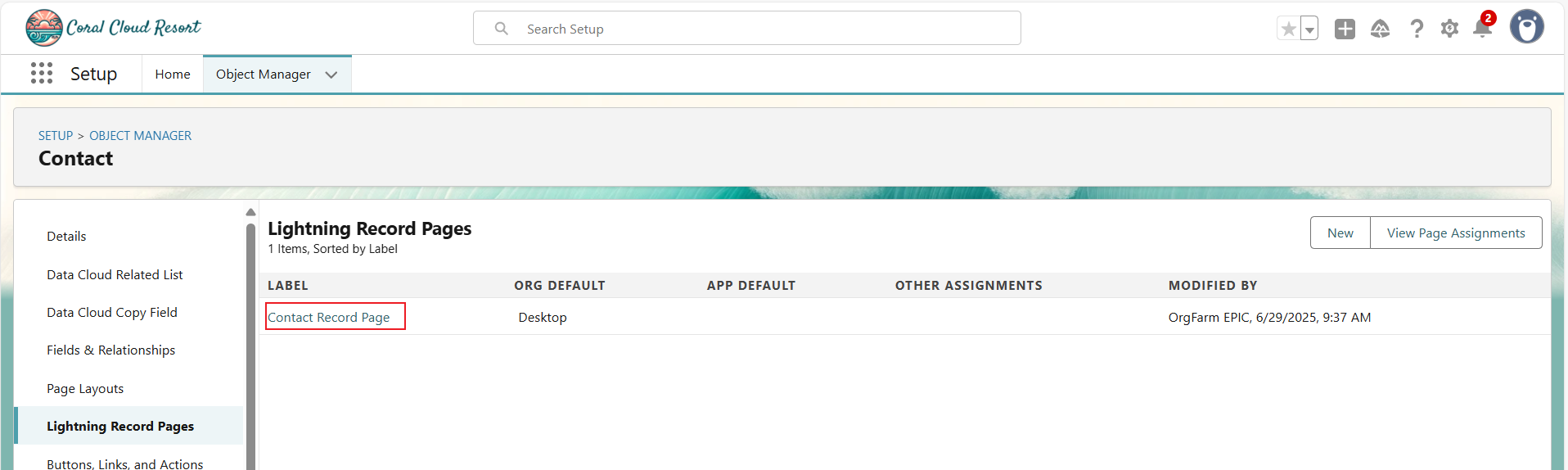Open the Trailhead guidance icon

(x=1381, y=29)
